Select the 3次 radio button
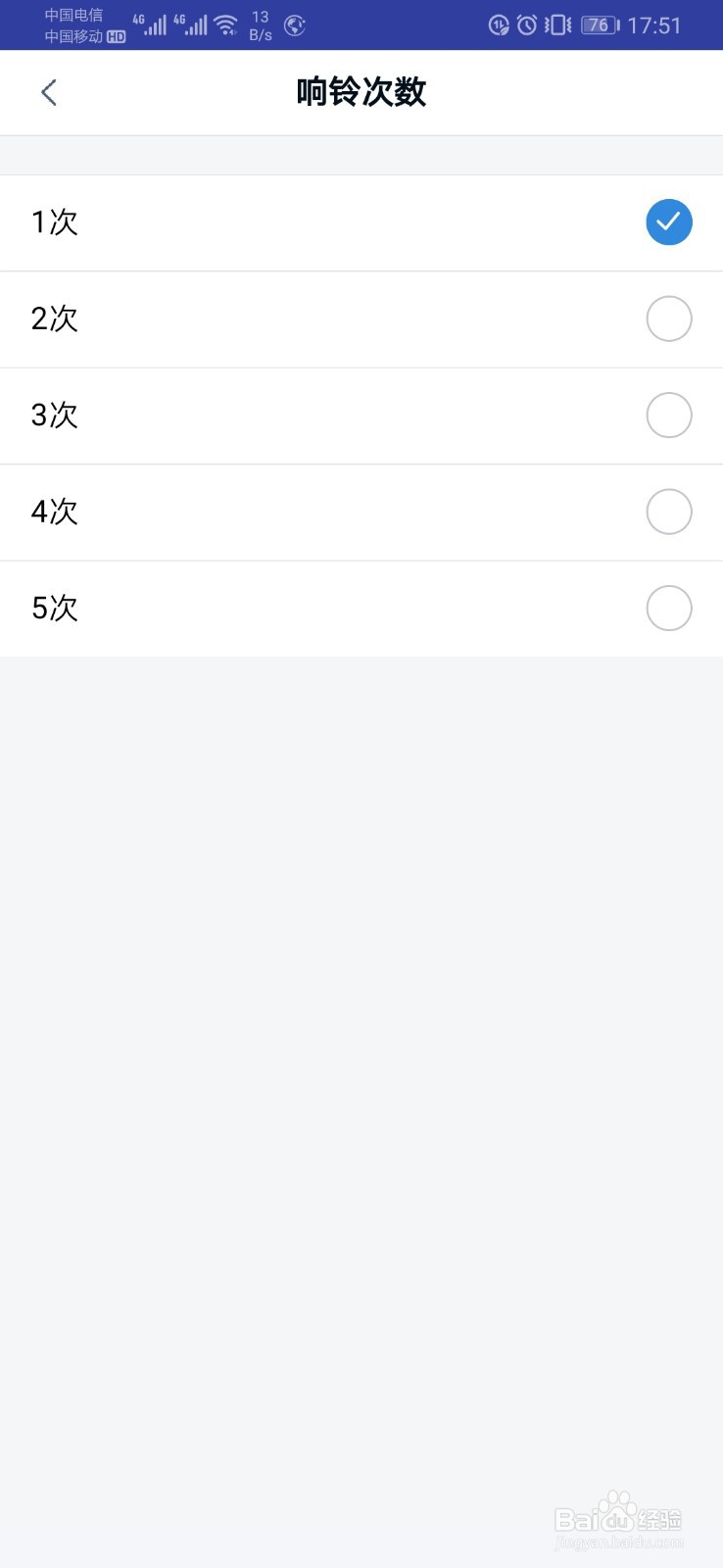Image resolution: width=723 pixels, height=1568 pixels. [x=669, y=415]
